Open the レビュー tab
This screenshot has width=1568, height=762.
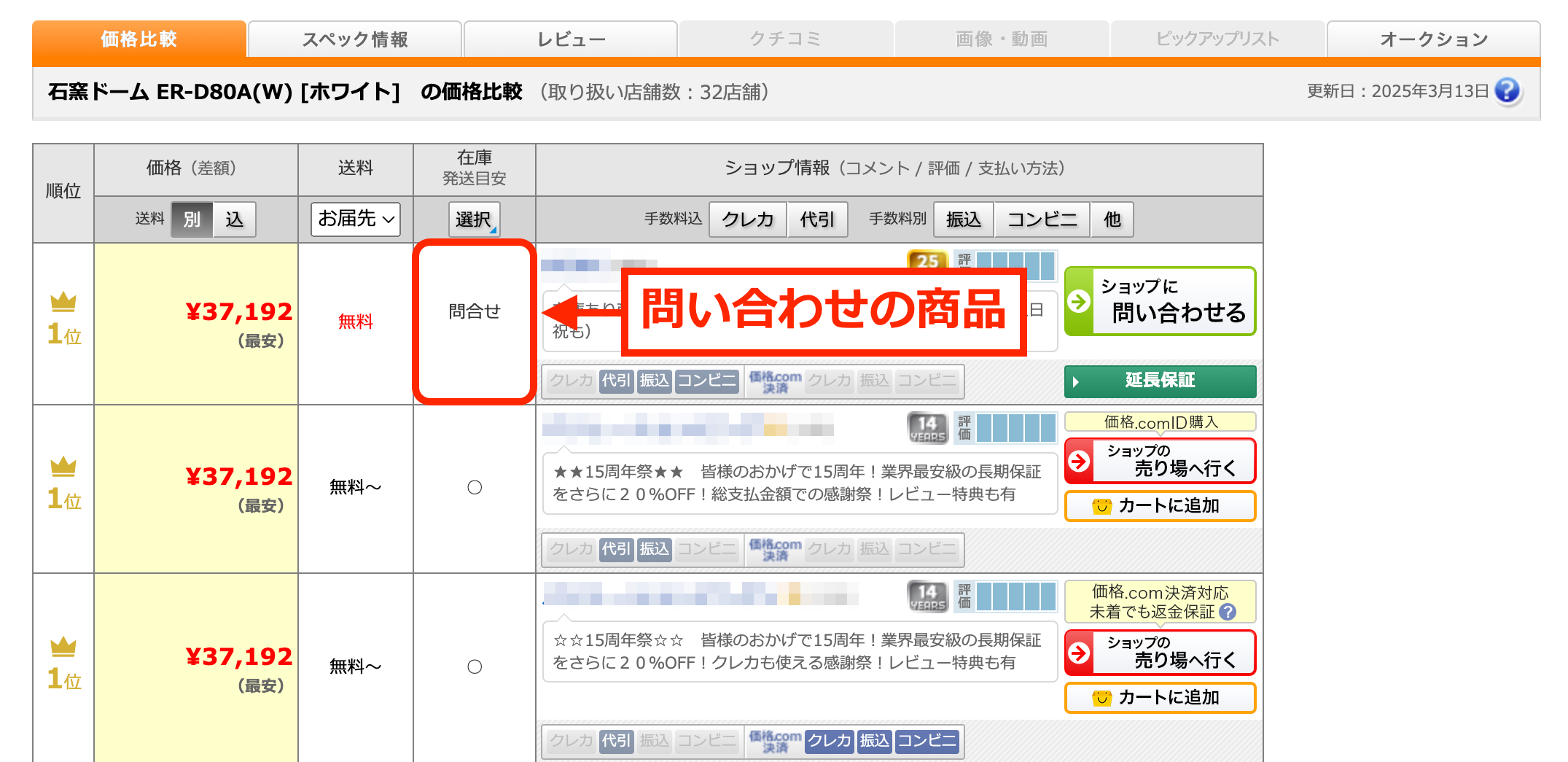(571, 39)
